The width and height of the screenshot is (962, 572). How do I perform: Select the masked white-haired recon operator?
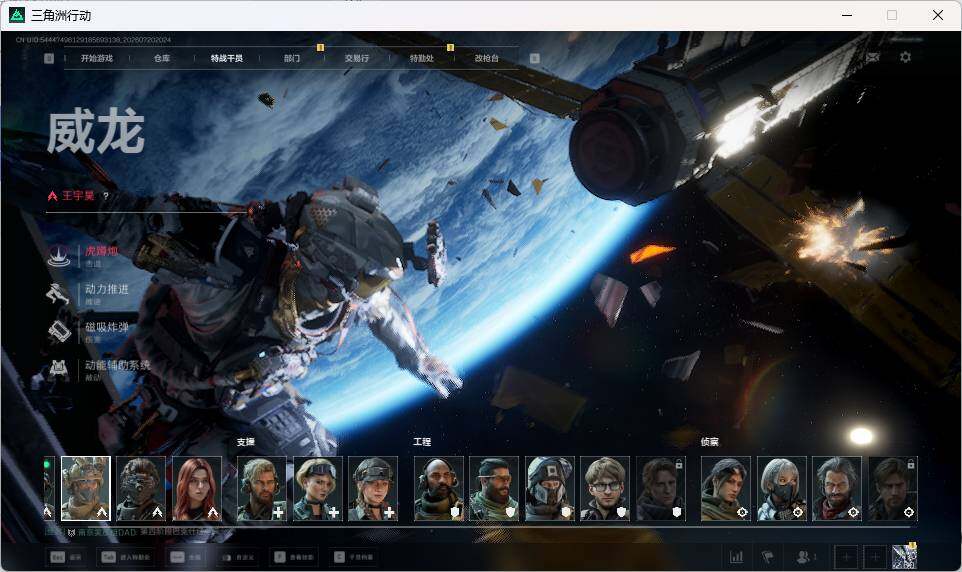pos(781,489)
